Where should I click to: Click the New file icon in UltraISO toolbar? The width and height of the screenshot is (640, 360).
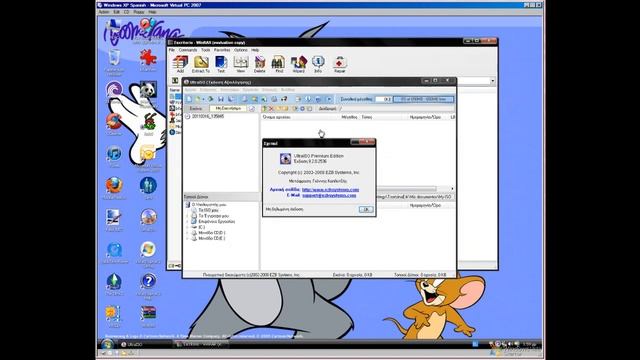(x=189, y=99)
